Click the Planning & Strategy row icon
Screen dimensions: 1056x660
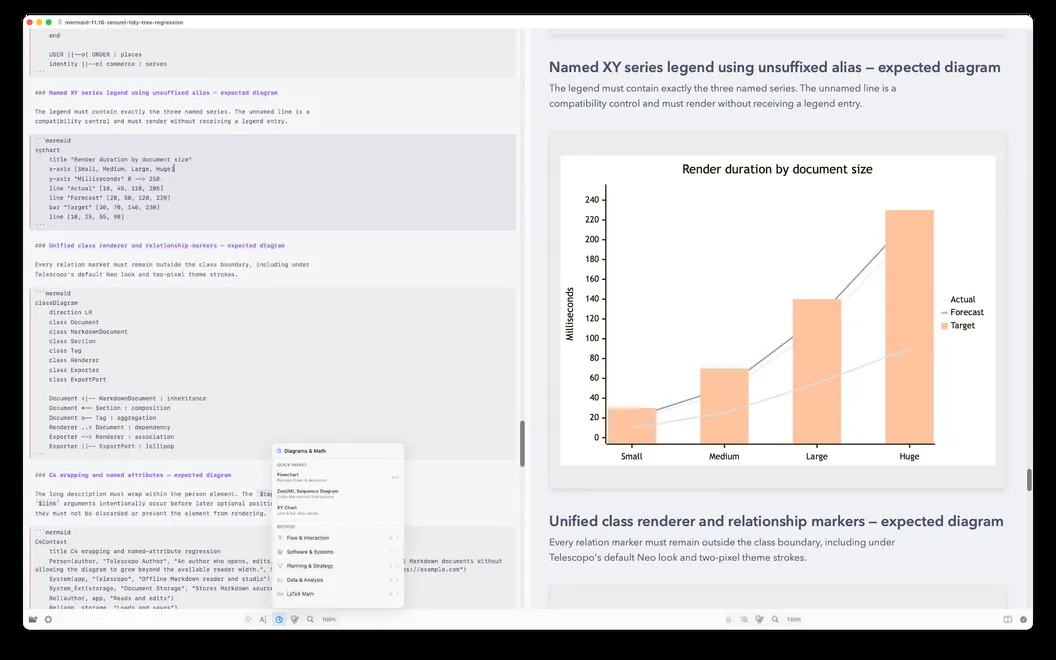pos(280,566)
